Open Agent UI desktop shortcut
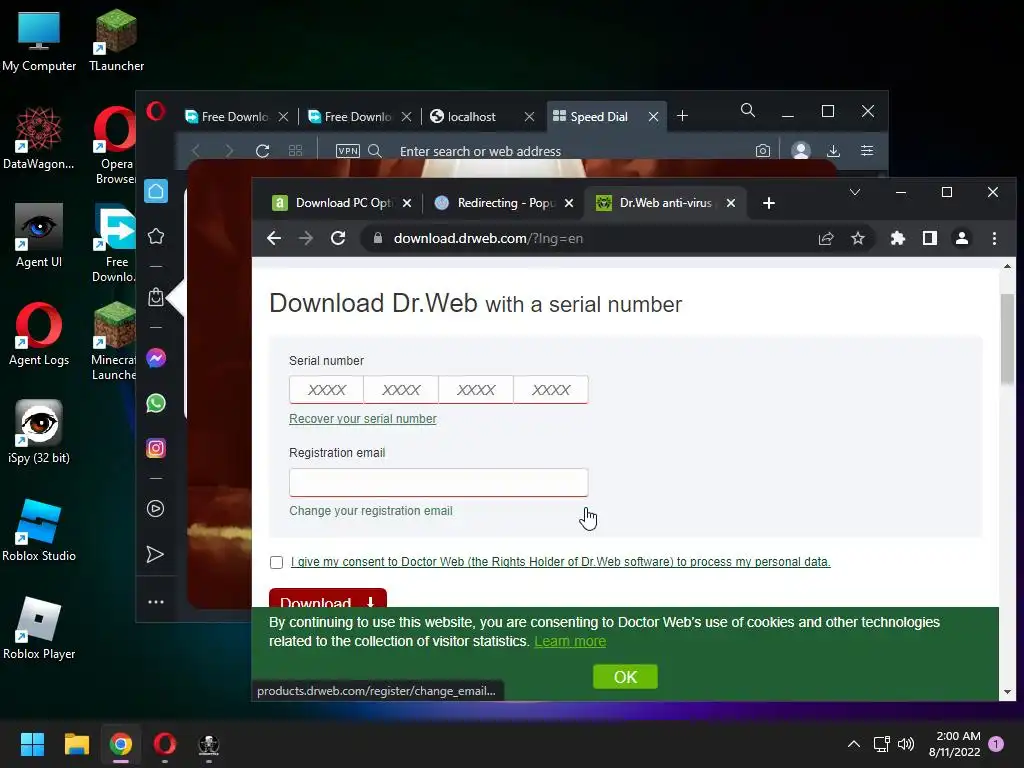The width and height of the screenshot is (1024, 768). tap(39, 236)
